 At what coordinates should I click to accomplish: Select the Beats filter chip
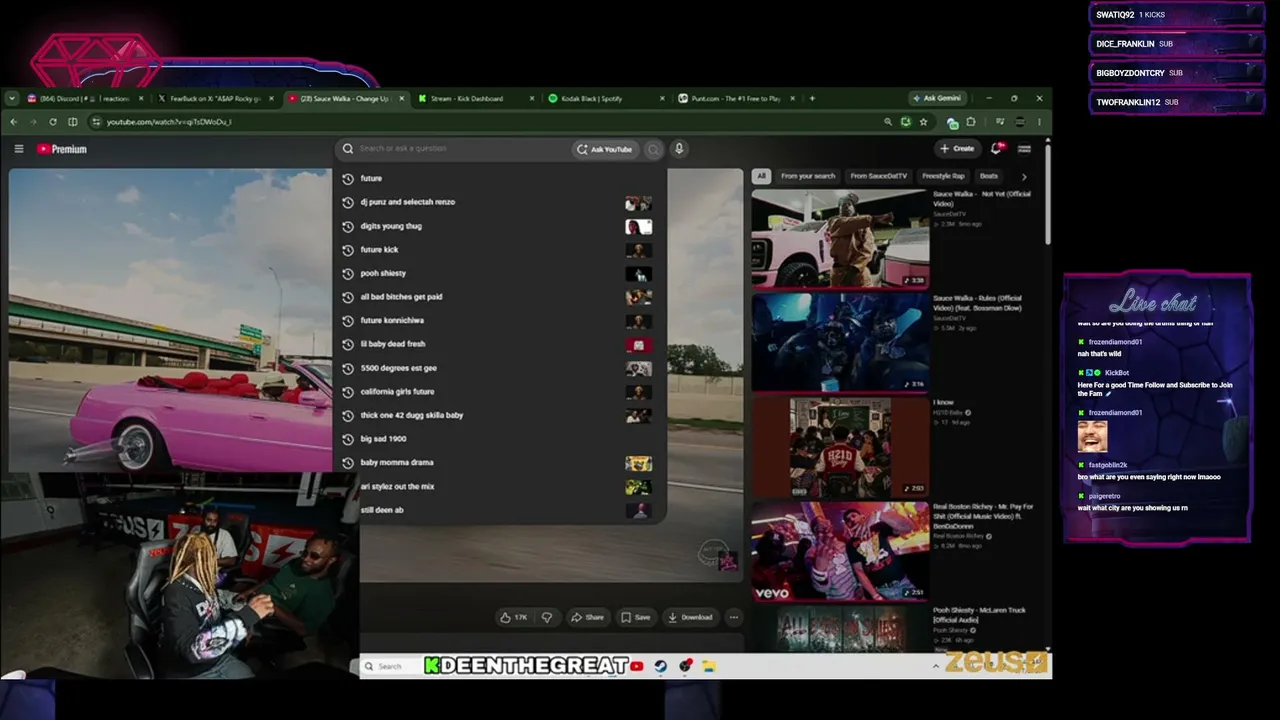coord(989,176)
